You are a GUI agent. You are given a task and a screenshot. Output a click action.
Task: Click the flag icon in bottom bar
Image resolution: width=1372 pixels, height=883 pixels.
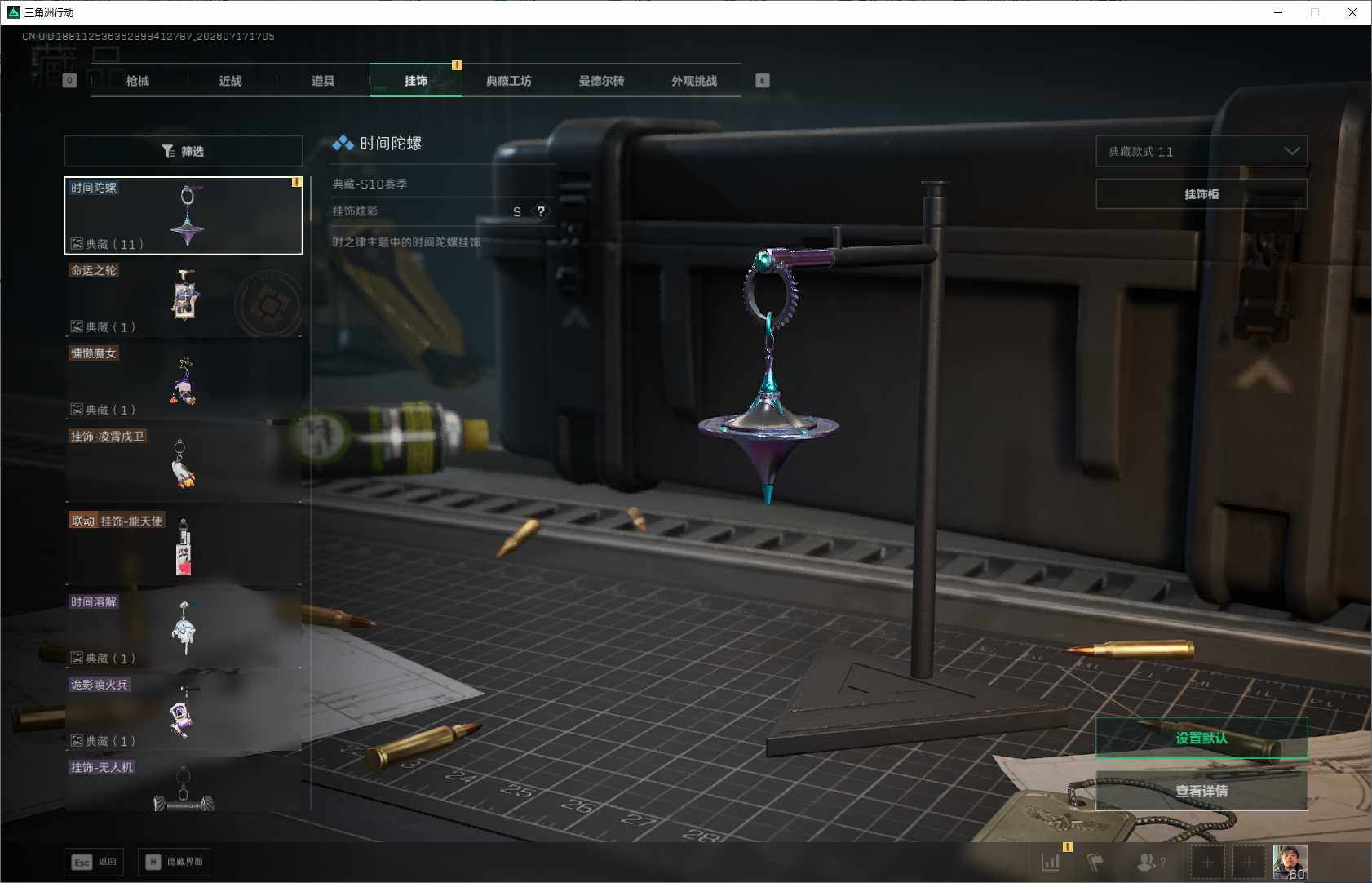(x=1095, y=862)
